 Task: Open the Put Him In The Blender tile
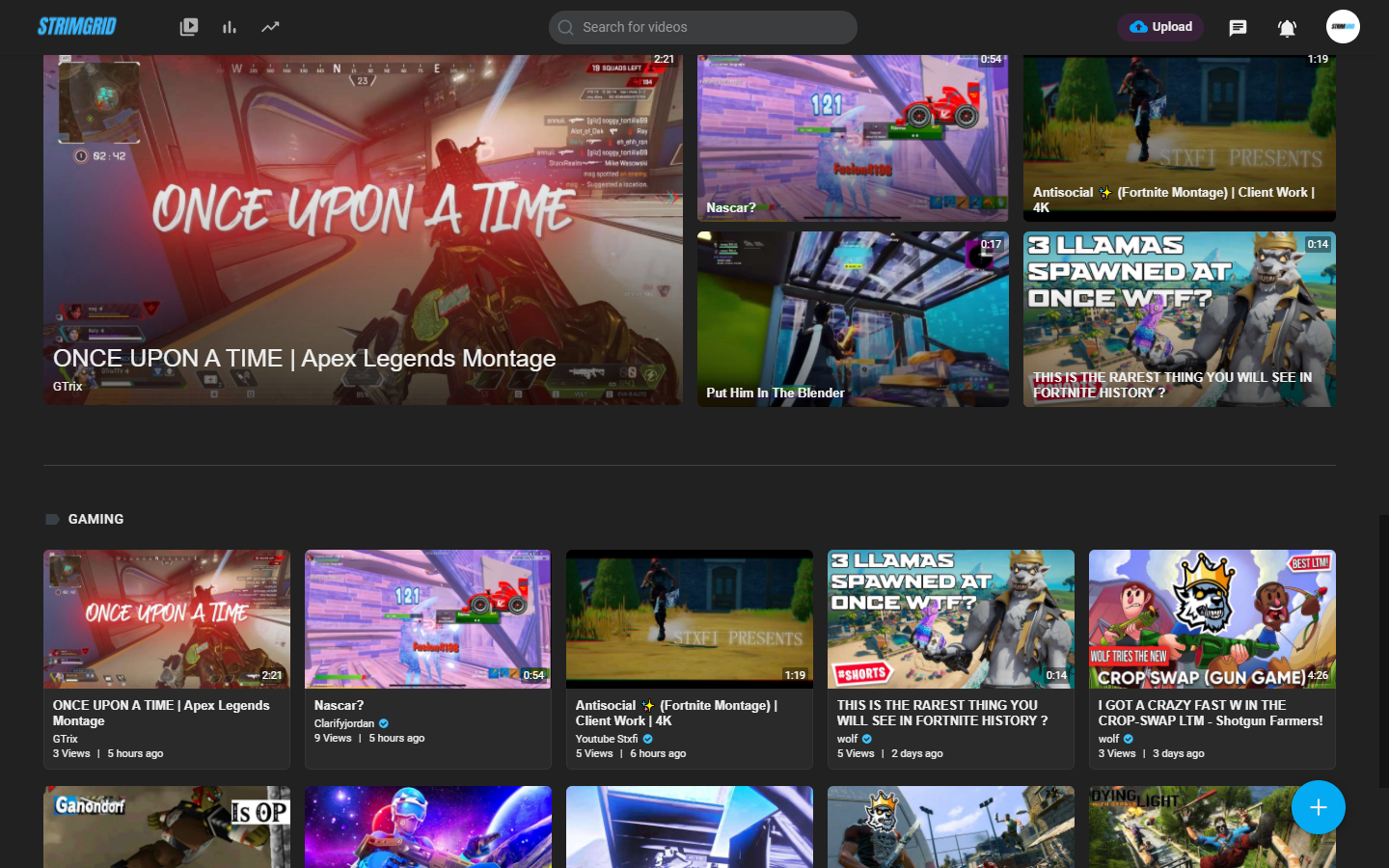(x=853, y=319)
